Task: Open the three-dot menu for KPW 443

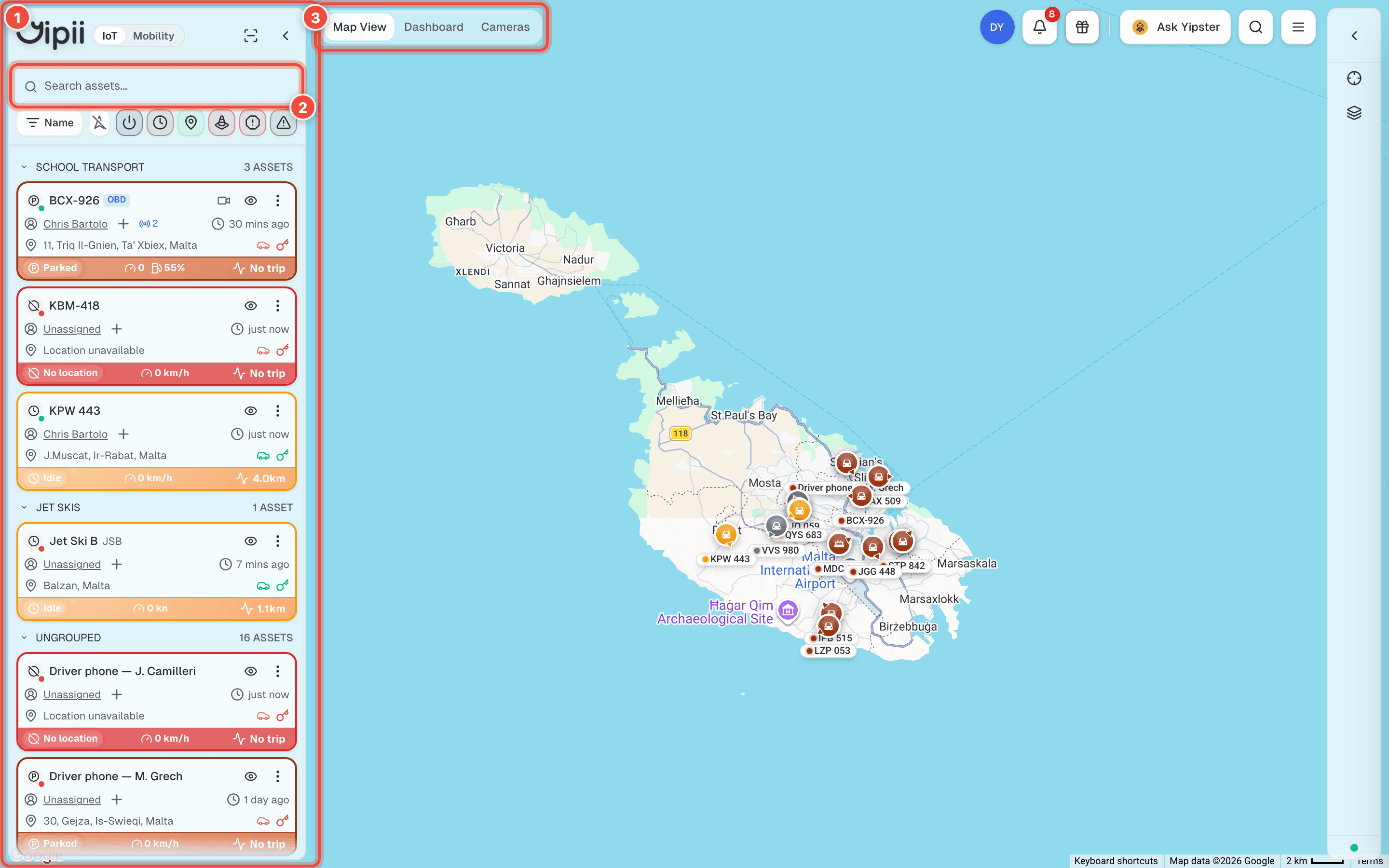Action: point(278,410)
